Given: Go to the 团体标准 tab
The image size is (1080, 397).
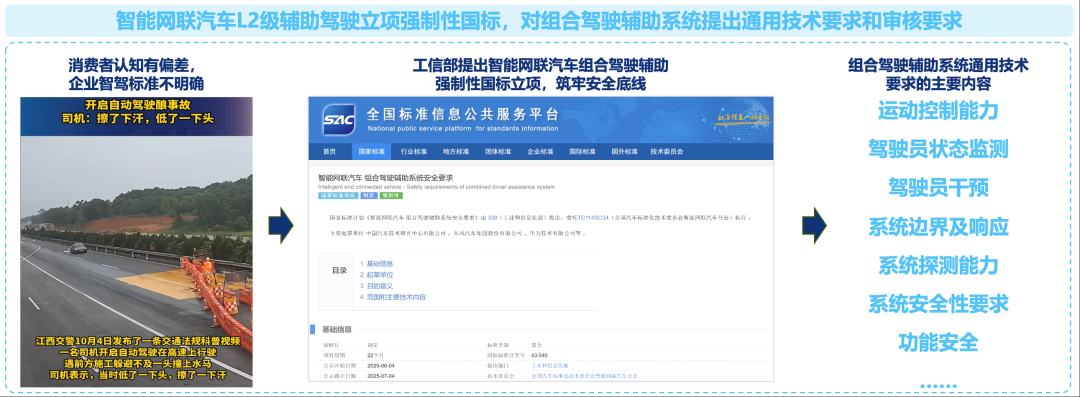Looking at the screenshot, I should click(497, 152).
